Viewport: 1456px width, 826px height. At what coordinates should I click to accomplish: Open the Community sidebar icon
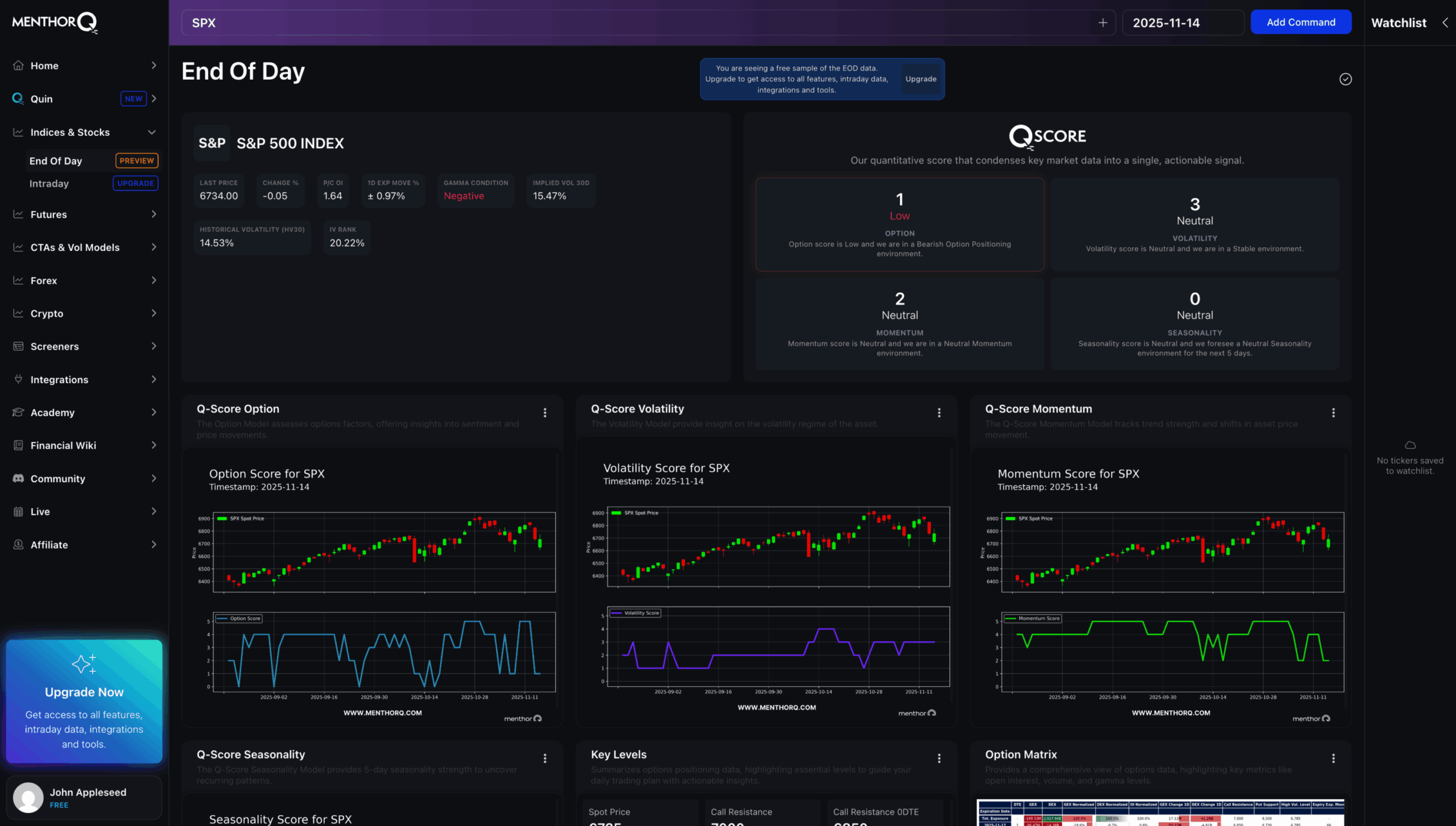[18, 478]
